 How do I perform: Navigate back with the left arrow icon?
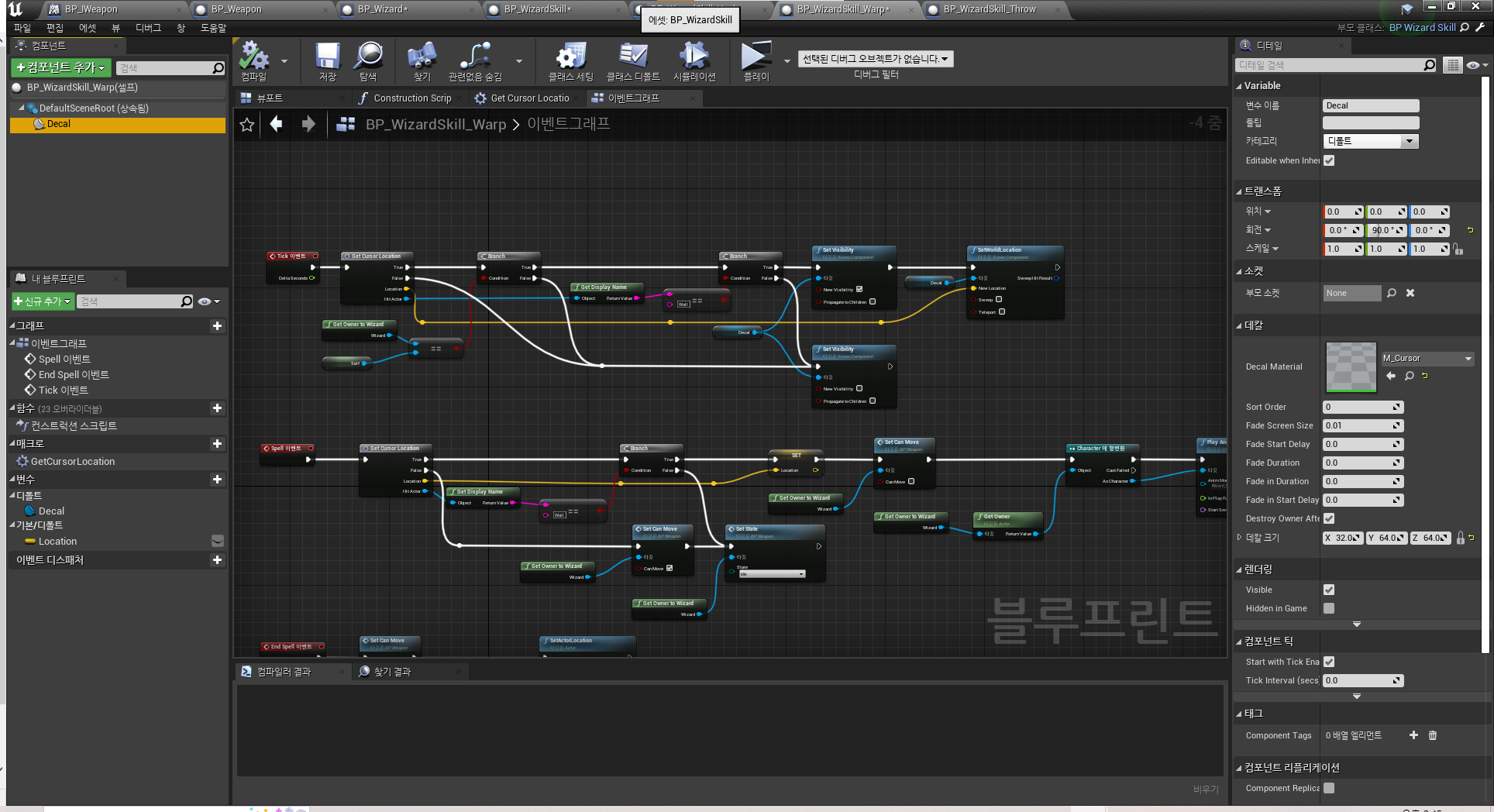[277, 124]
